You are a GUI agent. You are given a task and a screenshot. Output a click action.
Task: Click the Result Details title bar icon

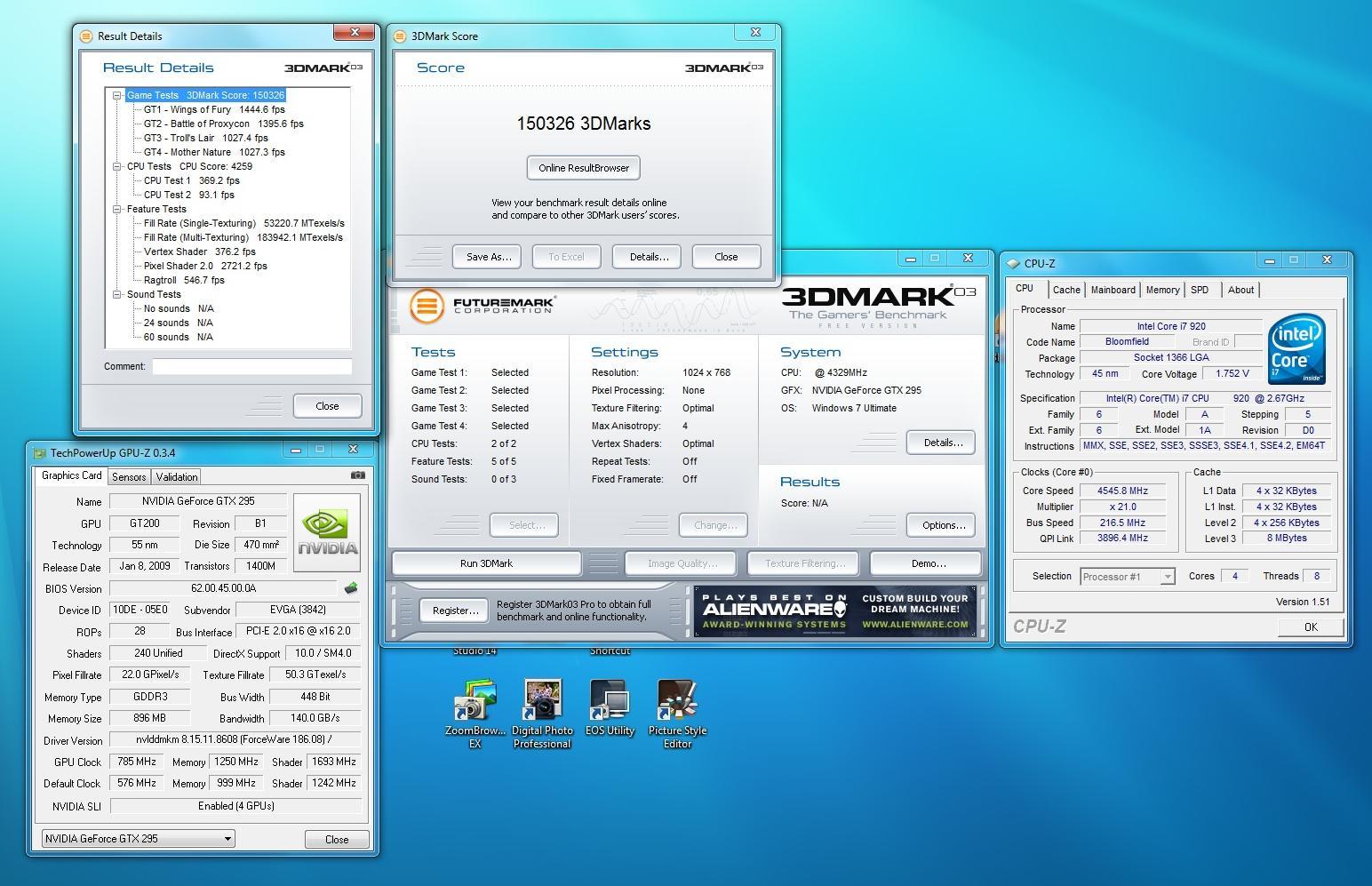click(86, 36)
